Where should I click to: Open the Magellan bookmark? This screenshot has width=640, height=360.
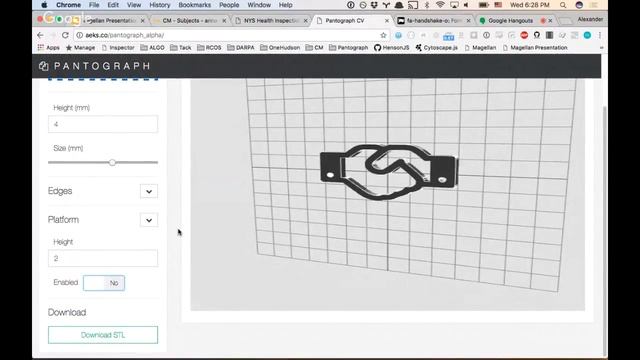480,48
